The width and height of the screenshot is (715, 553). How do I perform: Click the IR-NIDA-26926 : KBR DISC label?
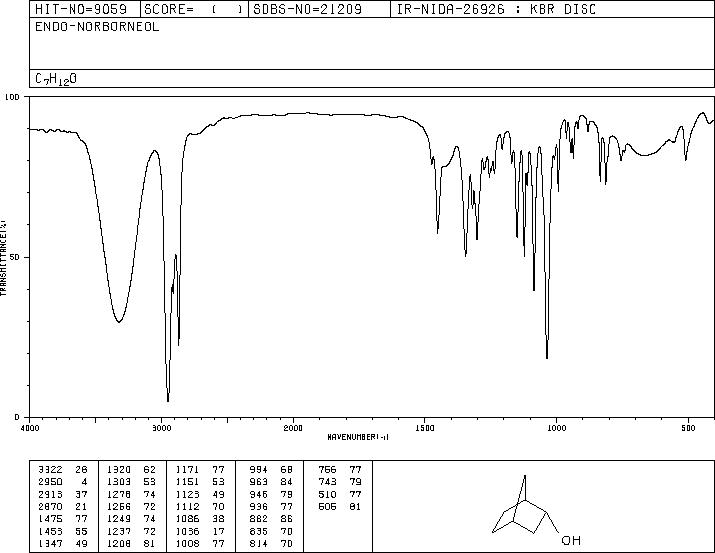click(496, 9)
